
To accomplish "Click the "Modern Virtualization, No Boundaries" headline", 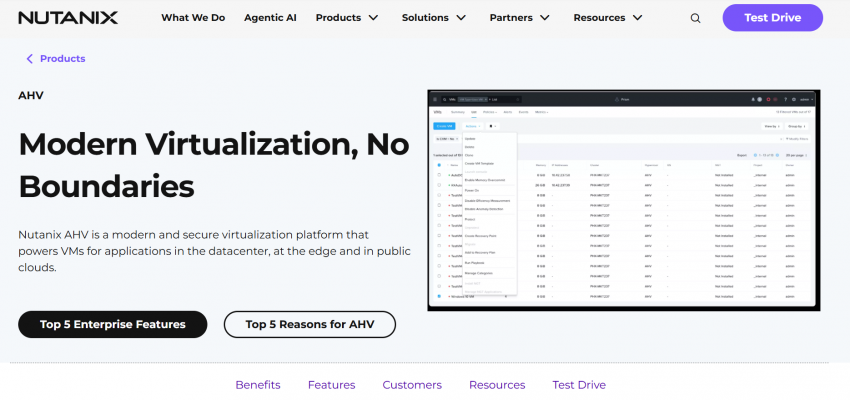I will click(x=214, y=165).
